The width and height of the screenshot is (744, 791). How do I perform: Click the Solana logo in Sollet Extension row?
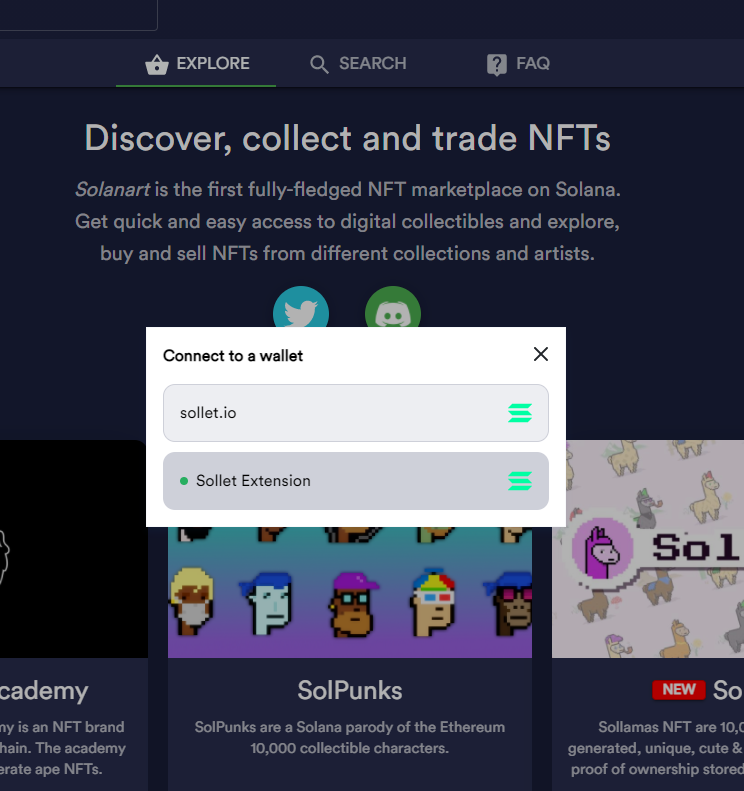[x=520, y=481]
